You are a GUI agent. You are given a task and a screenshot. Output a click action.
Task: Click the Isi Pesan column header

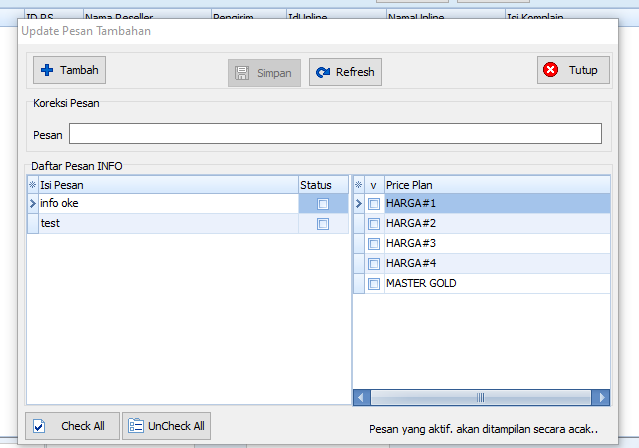(166, 185)
